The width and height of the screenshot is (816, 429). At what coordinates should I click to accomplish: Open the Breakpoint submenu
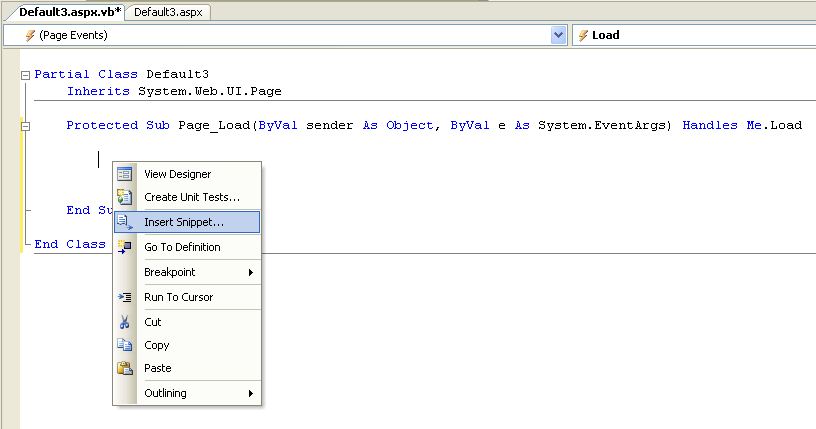[187, 272]
